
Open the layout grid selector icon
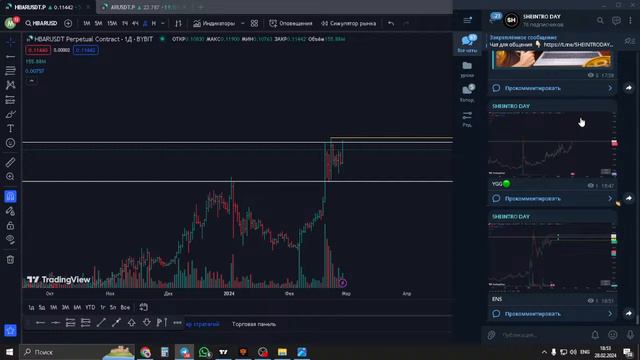click(254, 23)
